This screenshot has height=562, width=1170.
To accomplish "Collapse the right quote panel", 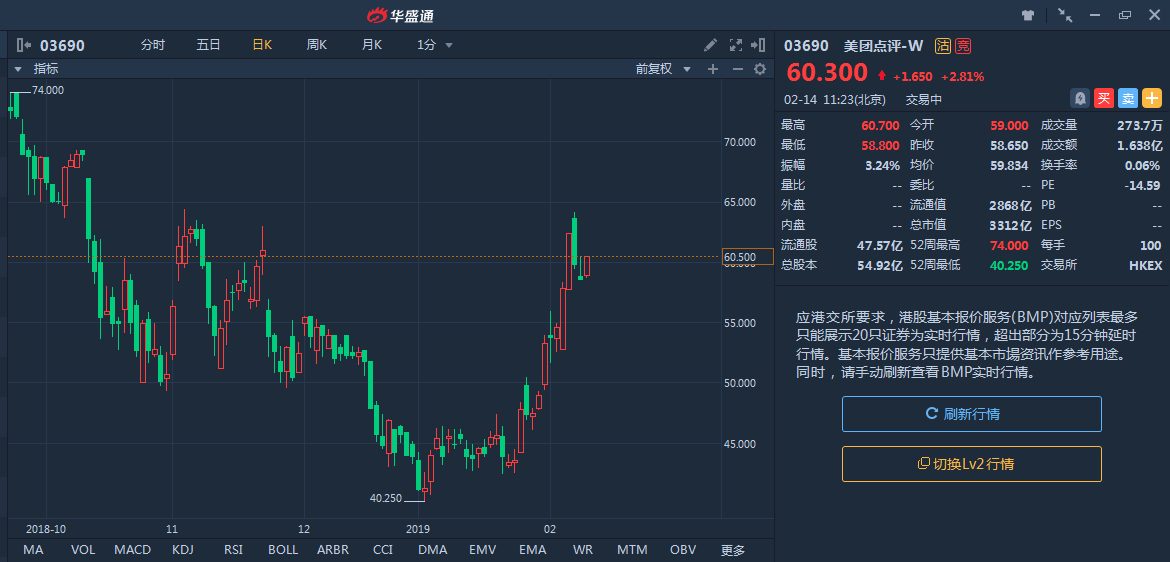I will 759,45.
